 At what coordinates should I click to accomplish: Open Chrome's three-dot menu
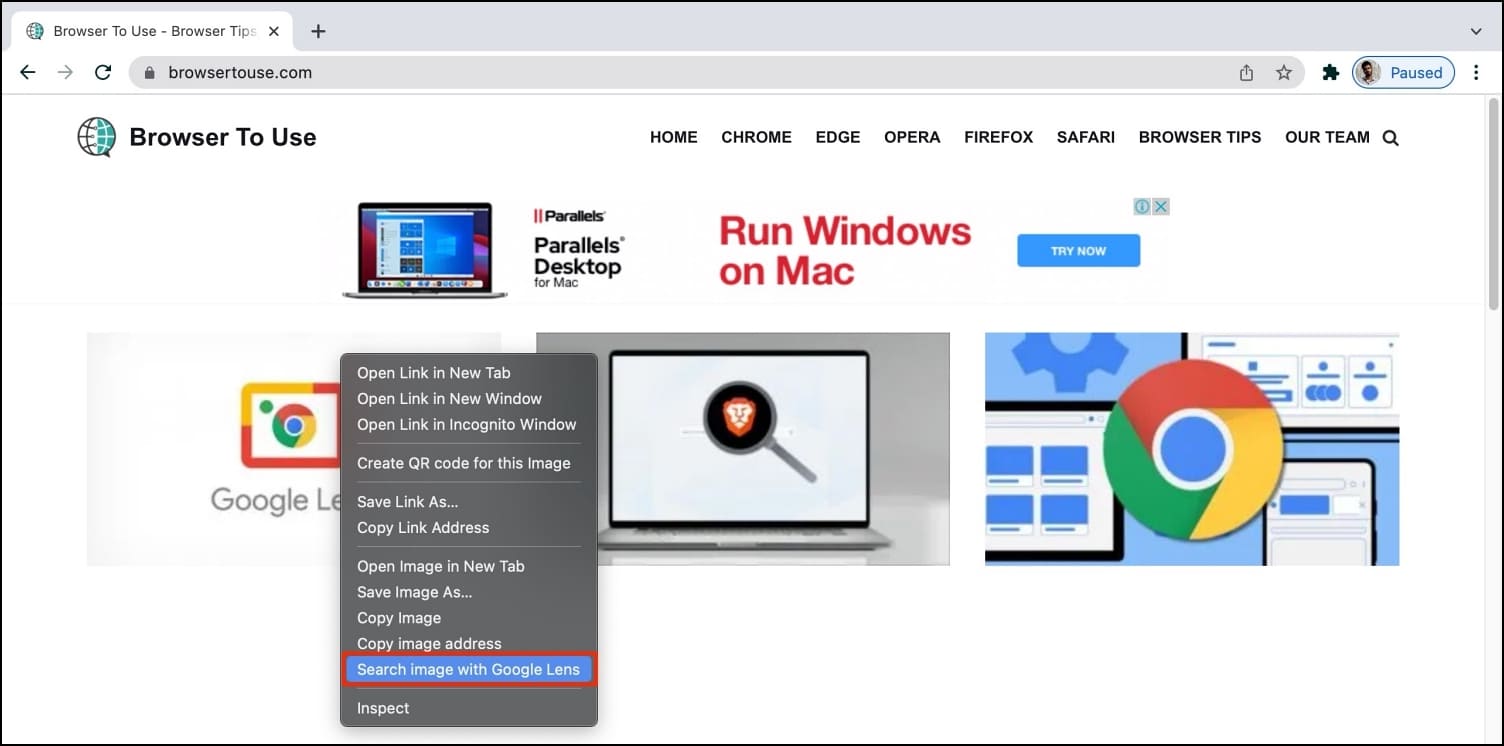pos(1477,72)
